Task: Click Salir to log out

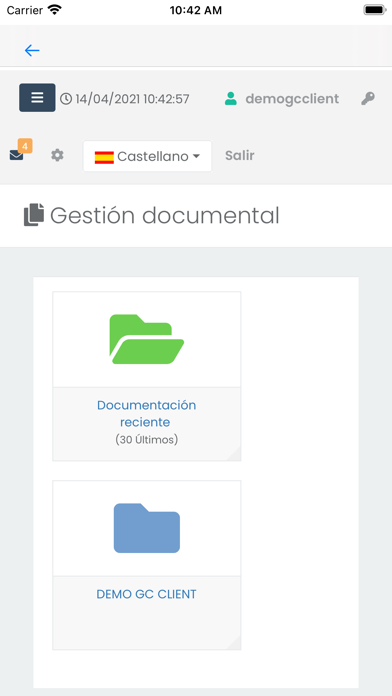Action: (x=240, y=155)
